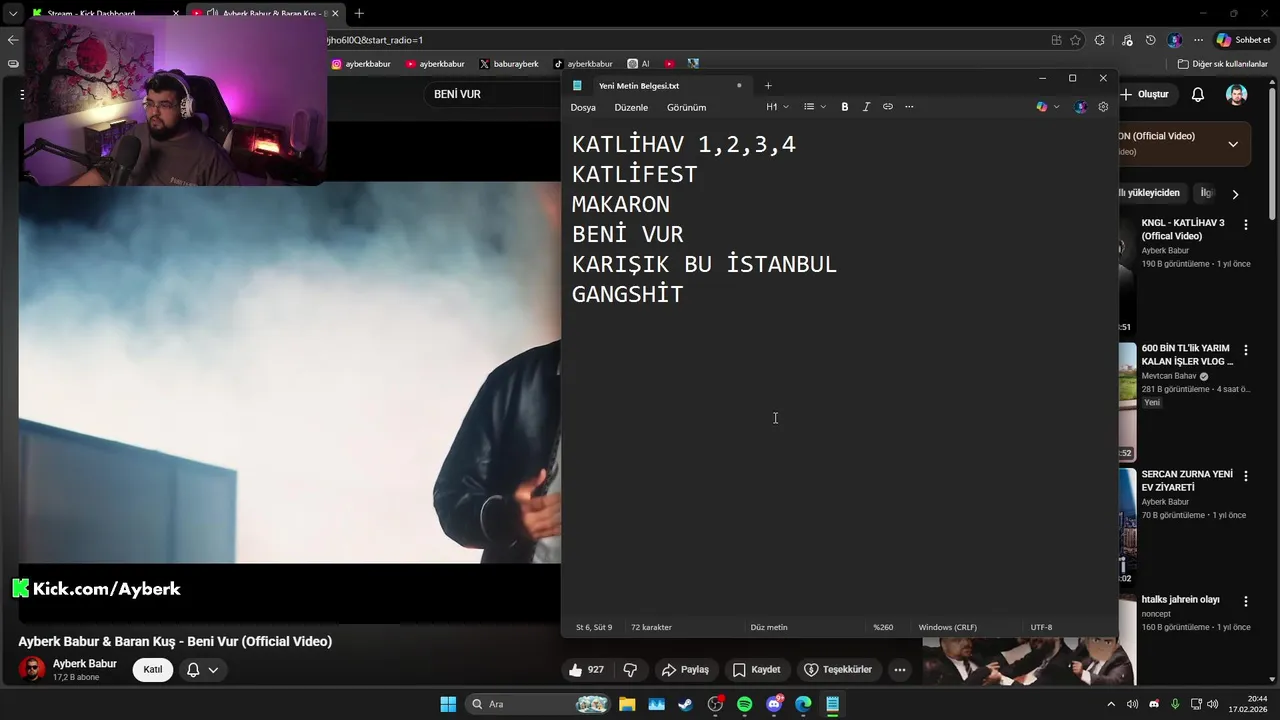Viewport: 1280px width, 720px height.
Task: Open options for 600 BİN TL'lik video
Action: point(1246,350)
